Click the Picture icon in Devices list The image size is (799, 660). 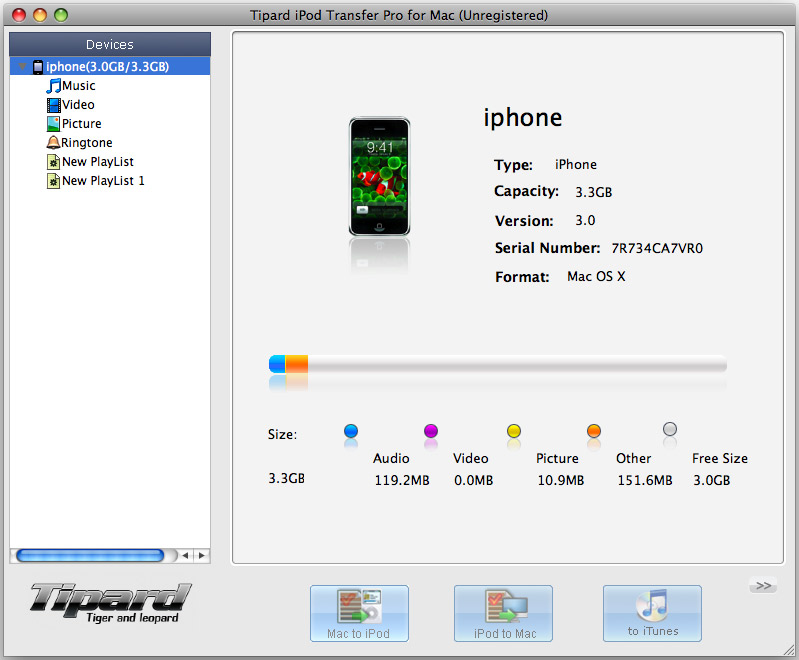54,124
